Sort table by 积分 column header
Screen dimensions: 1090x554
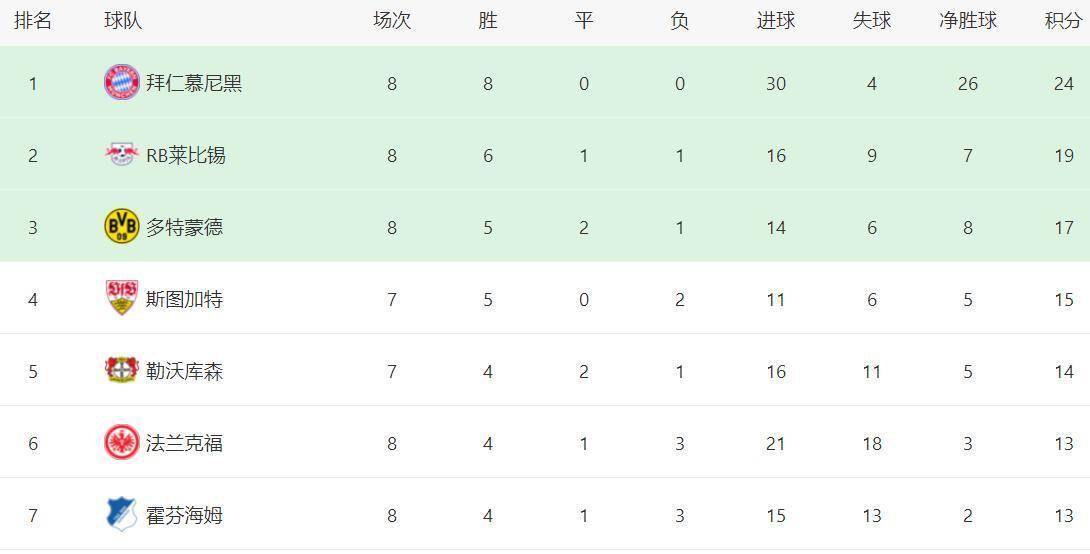(1063, 21)
